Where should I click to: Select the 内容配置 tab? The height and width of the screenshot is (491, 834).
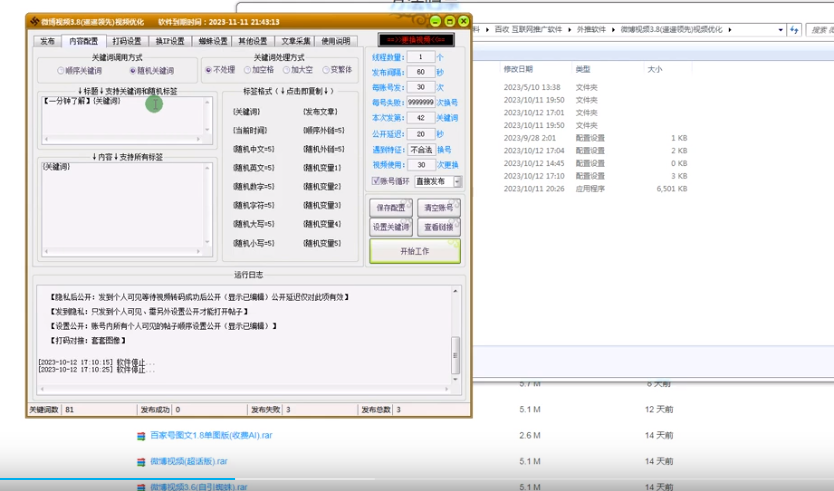point(84,41)
